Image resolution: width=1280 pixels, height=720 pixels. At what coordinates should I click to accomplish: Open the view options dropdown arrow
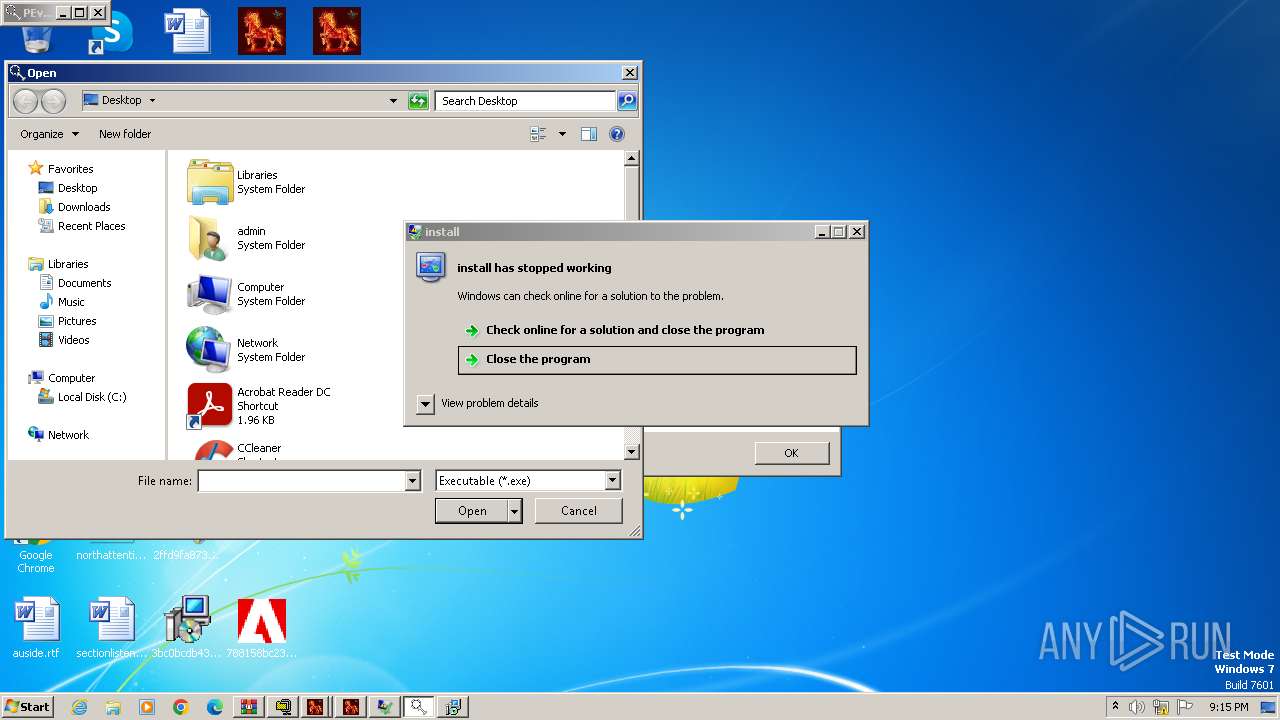coord(562,134)
